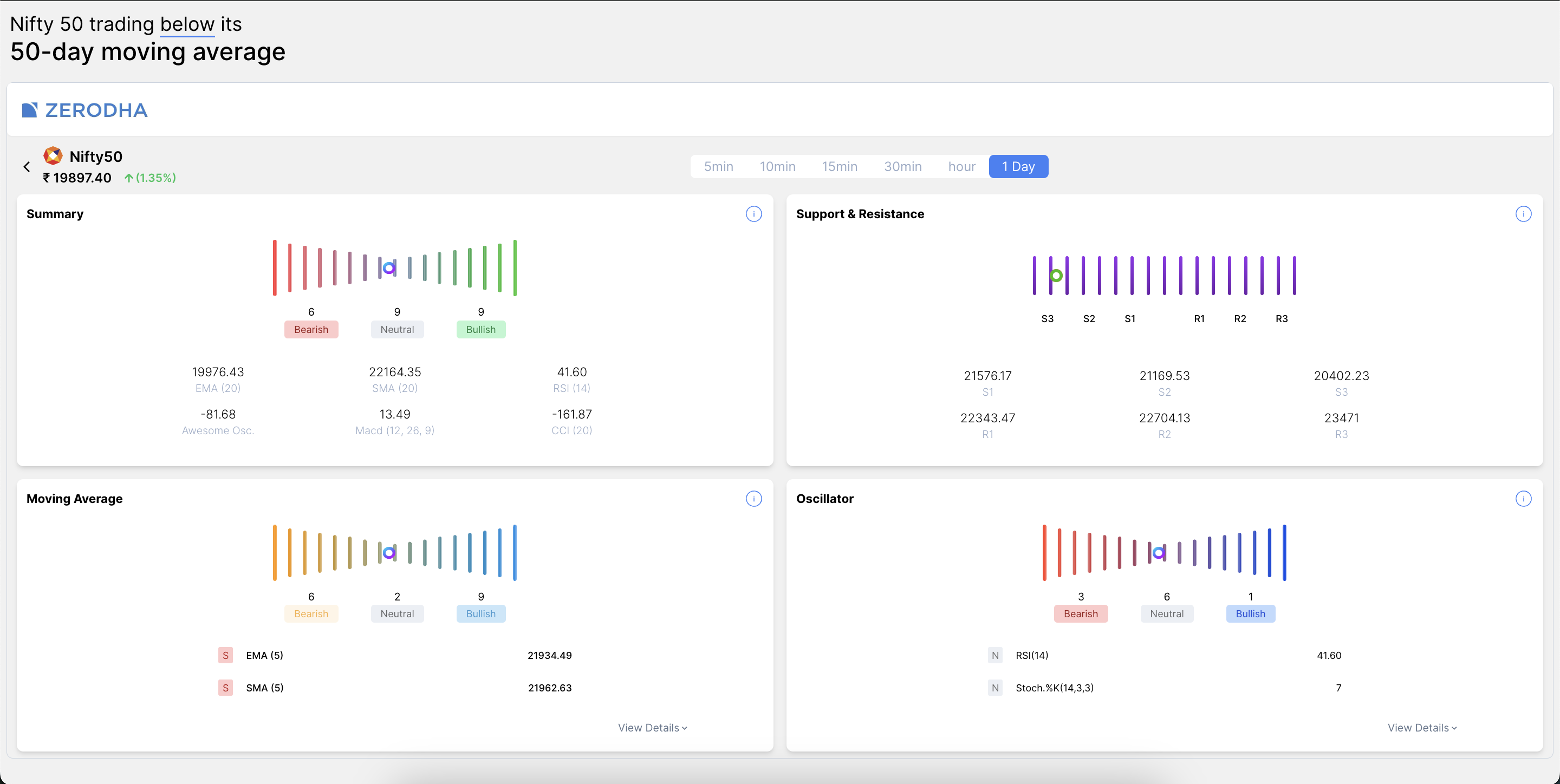Screen dimensions: 1560x784
Task: Click CCI (20) value -161.87
Action: click(571, 414)
